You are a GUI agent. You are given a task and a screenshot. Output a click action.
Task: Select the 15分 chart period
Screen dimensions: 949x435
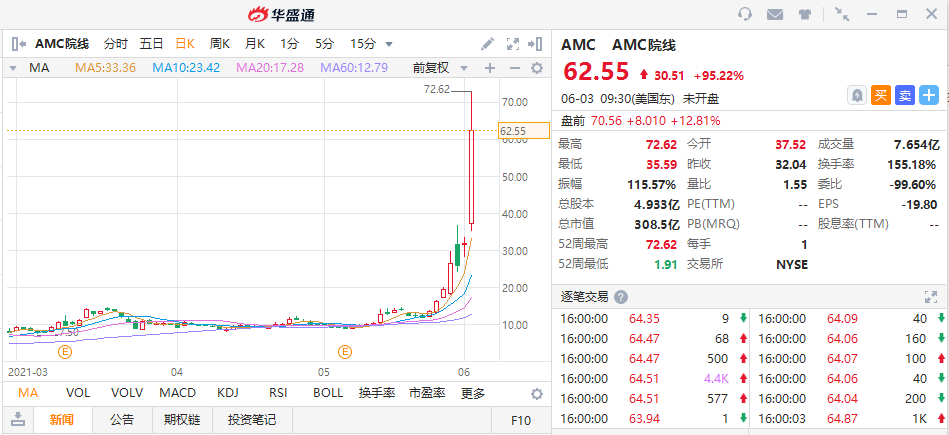pyautogui.click(x=363, y=44)
